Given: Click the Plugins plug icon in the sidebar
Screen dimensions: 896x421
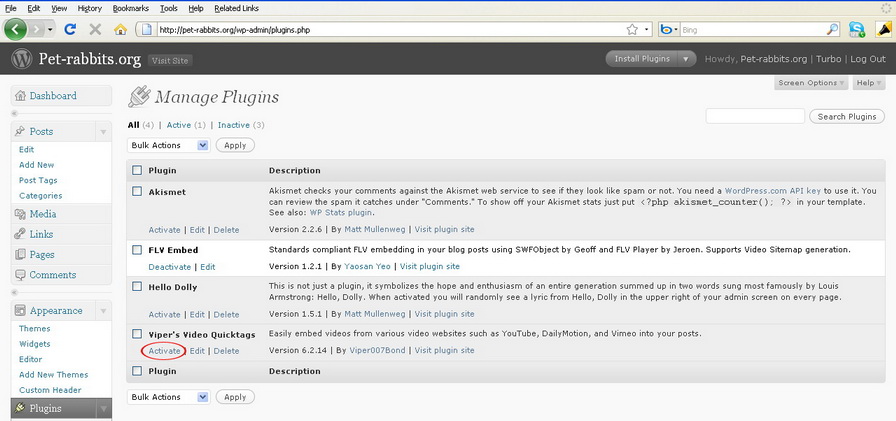Looking at the screenshot, I should (21, 408).
